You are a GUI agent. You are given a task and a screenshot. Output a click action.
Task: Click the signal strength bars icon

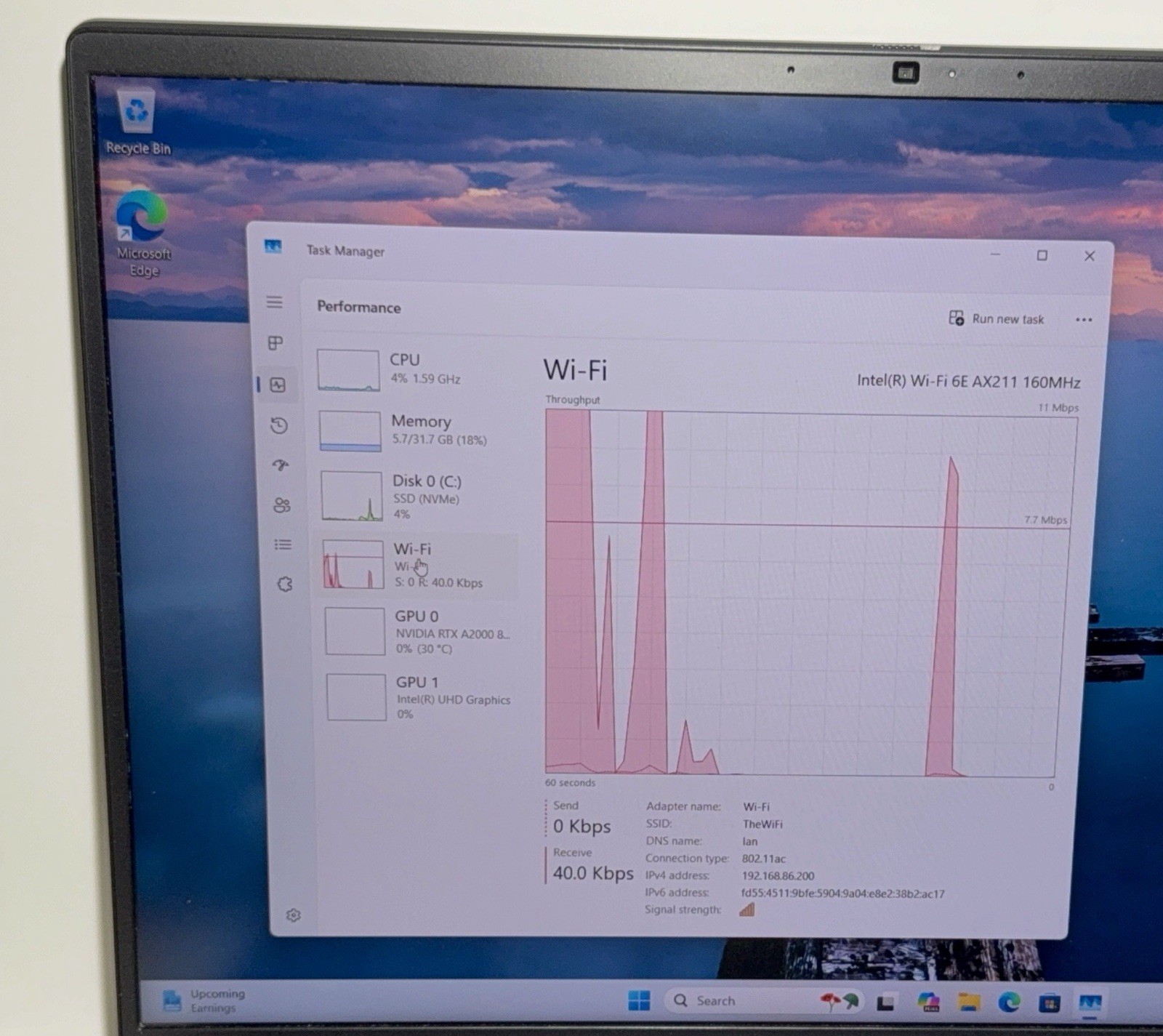tap(747, 909)
